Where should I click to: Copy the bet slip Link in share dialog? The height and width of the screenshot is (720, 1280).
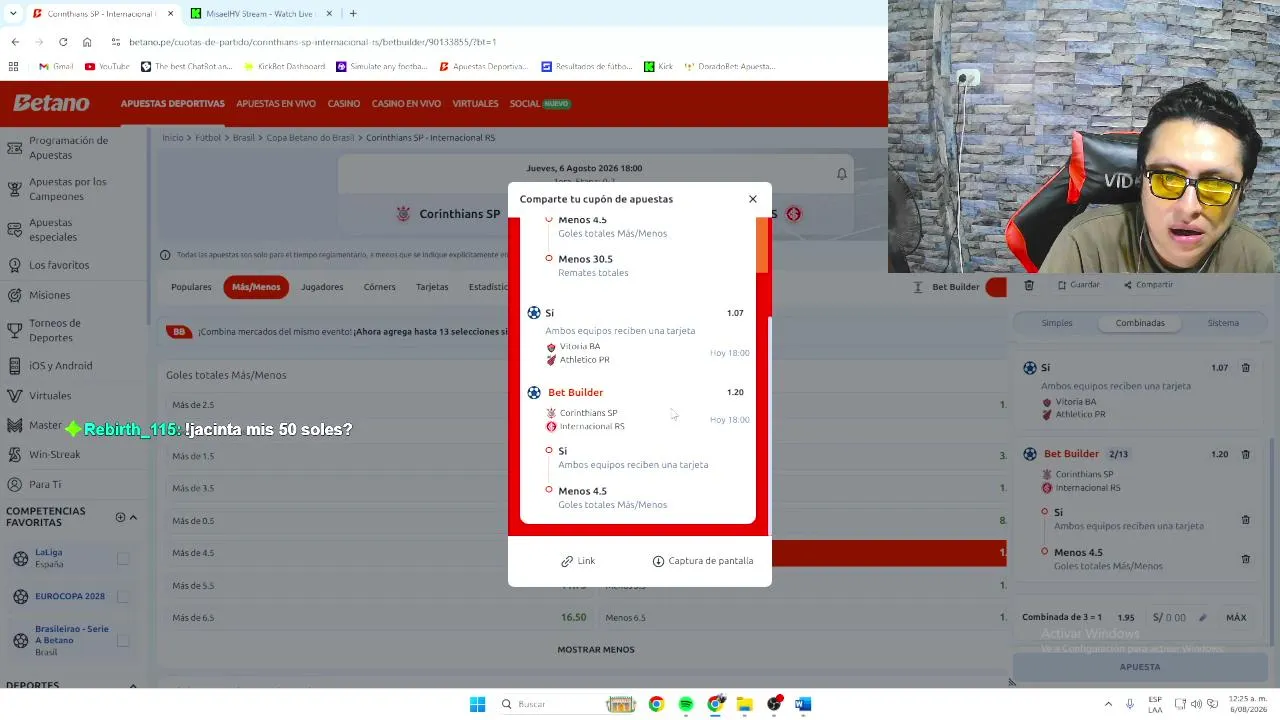coord(578,561)
